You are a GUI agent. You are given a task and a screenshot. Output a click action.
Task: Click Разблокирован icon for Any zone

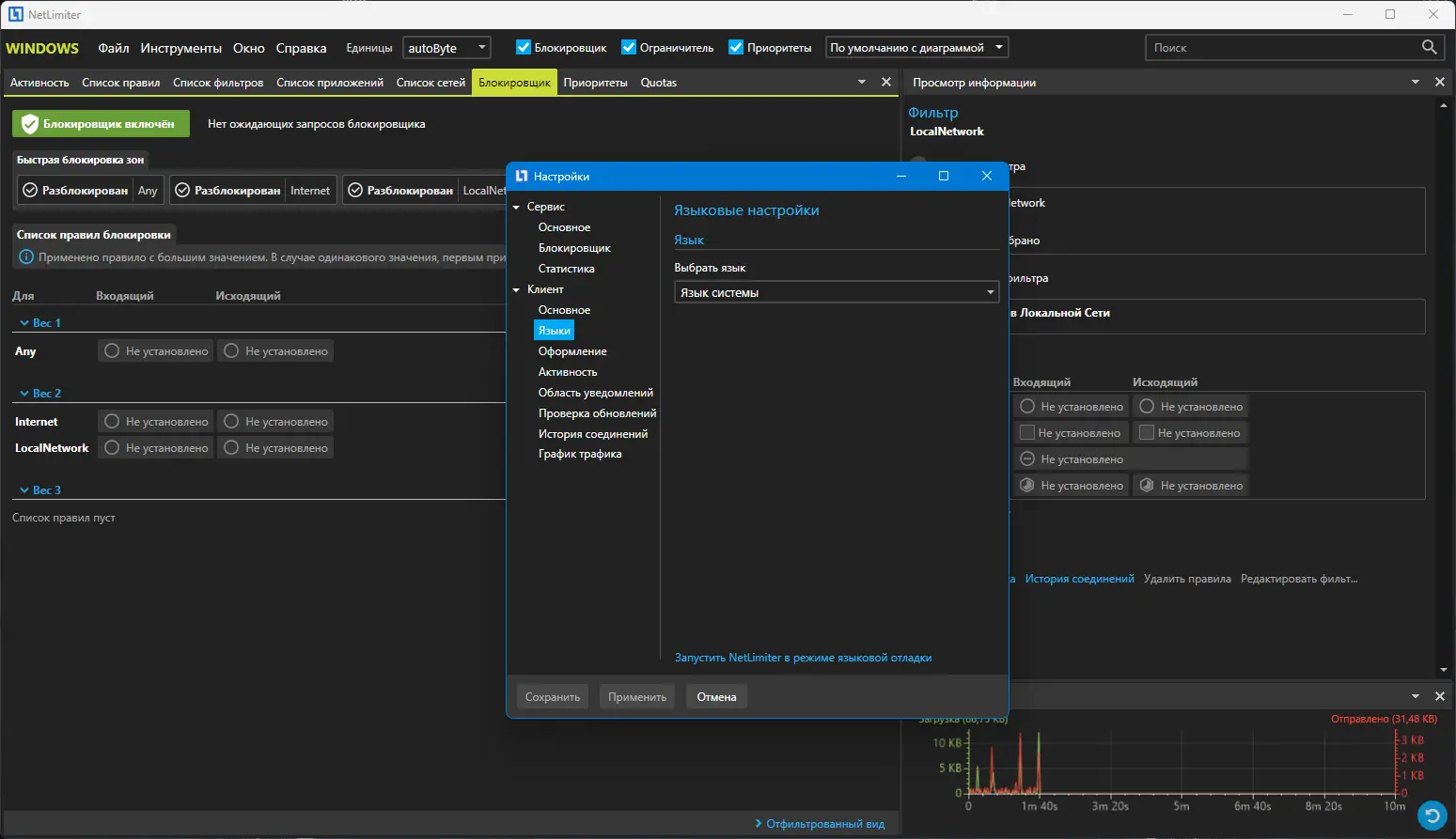coord(31,191)
